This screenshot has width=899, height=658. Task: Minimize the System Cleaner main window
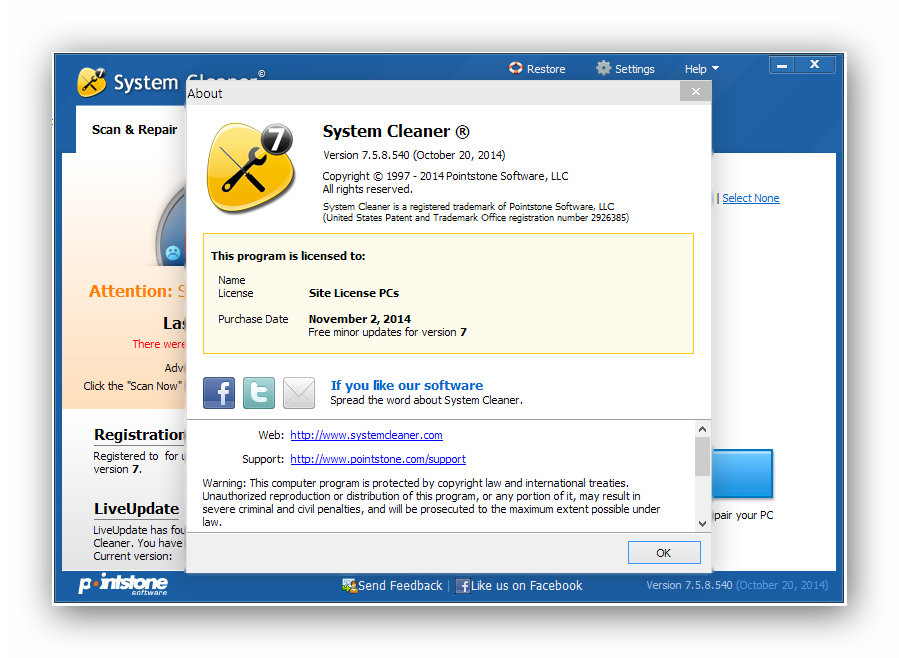pos(781,65)
